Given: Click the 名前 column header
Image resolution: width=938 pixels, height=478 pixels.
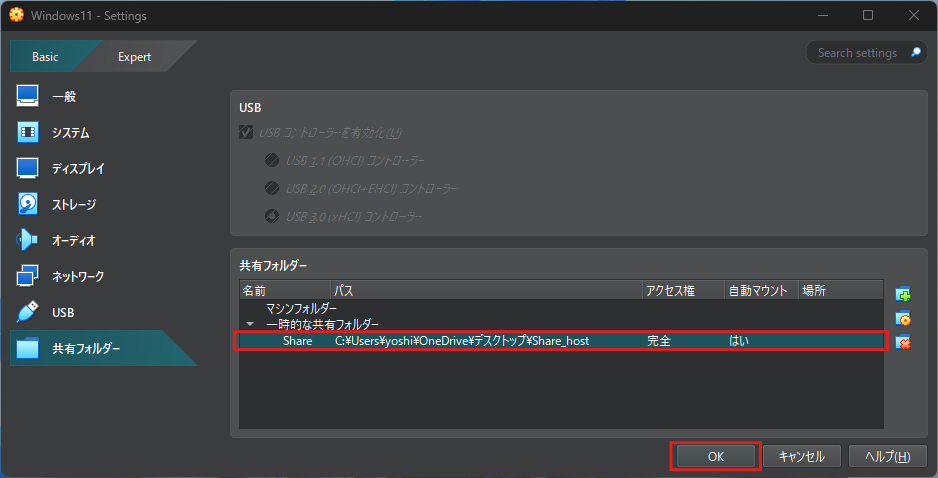Looking at the screenshot, I should tap(285, 291).
